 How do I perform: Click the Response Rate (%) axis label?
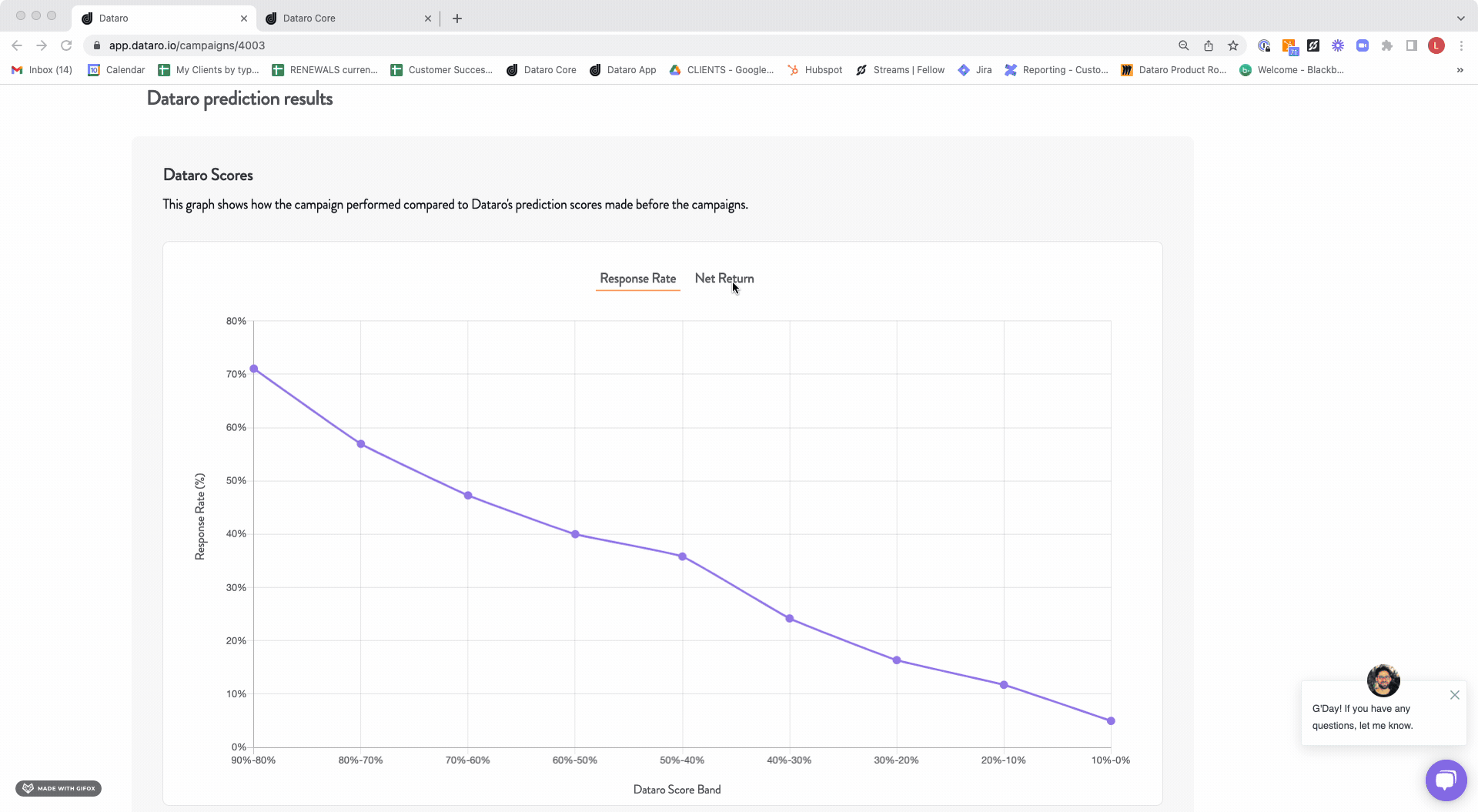[200, 516]
